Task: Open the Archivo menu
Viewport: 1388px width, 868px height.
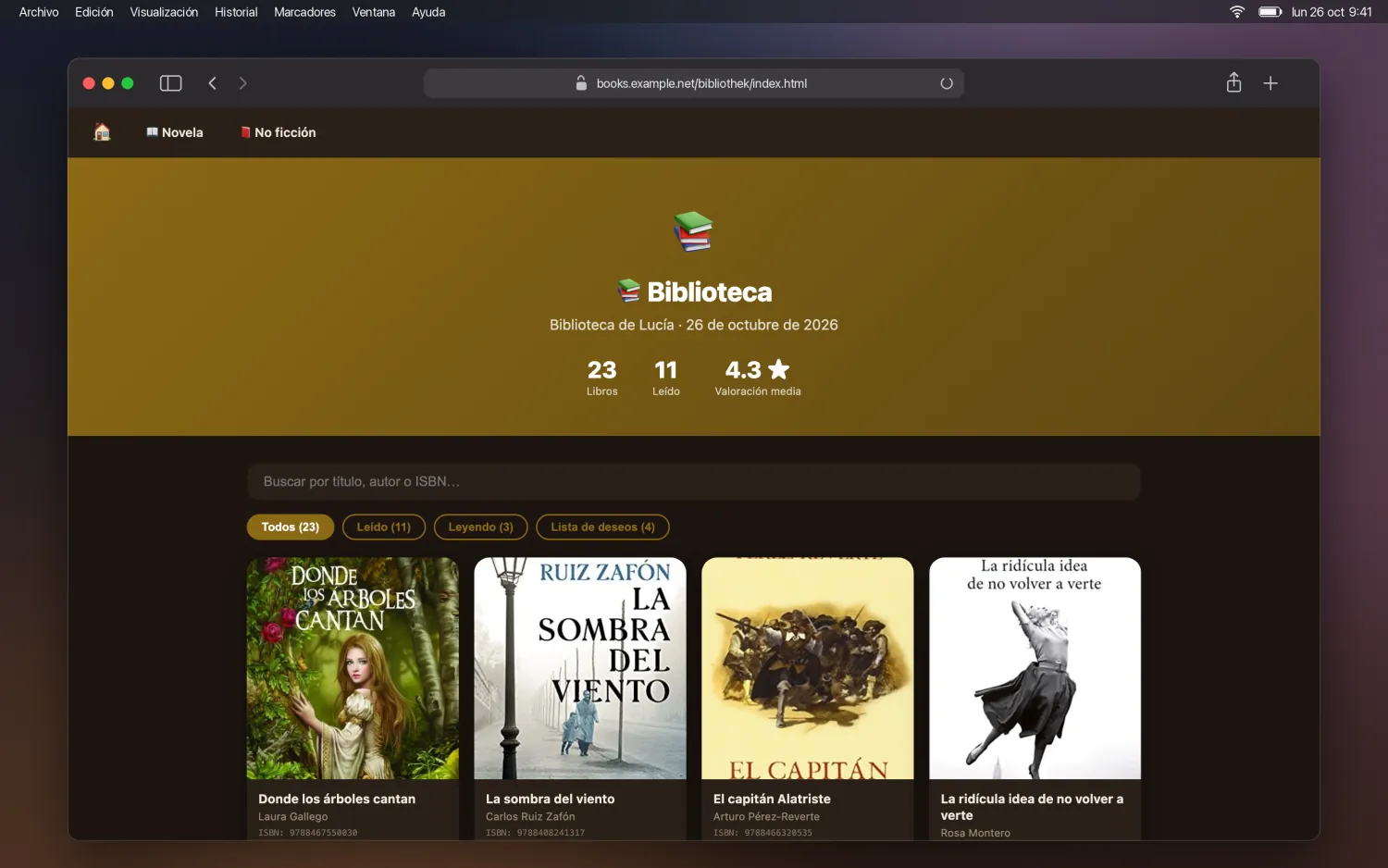Action: pyautogui.click(x=39, y=12)
